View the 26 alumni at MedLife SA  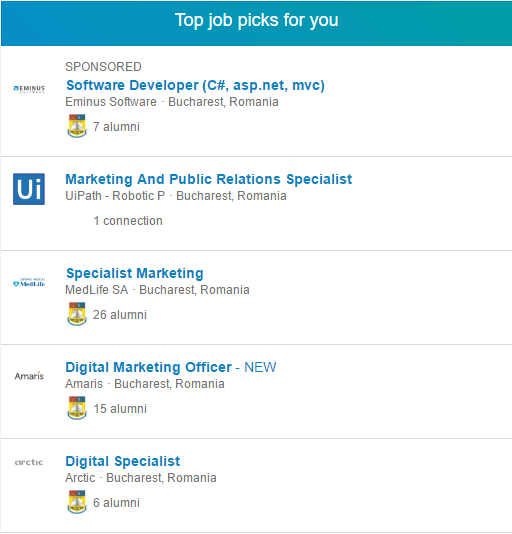[x=120, y=315]
